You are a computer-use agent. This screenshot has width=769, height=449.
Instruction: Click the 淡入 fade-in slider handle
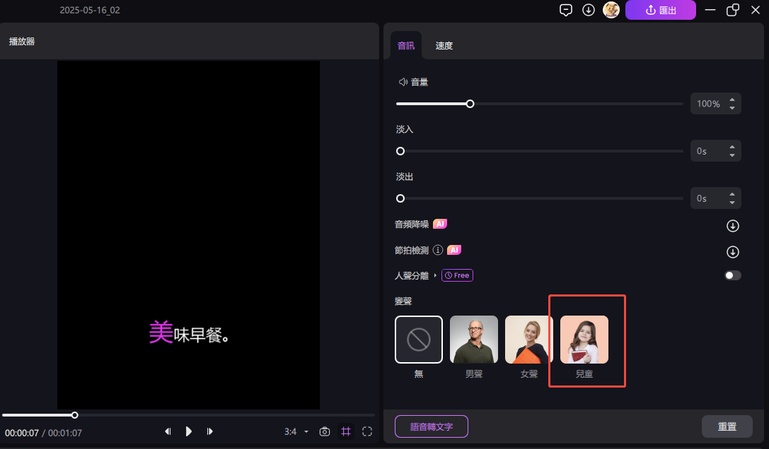click(x=400, y=151)
